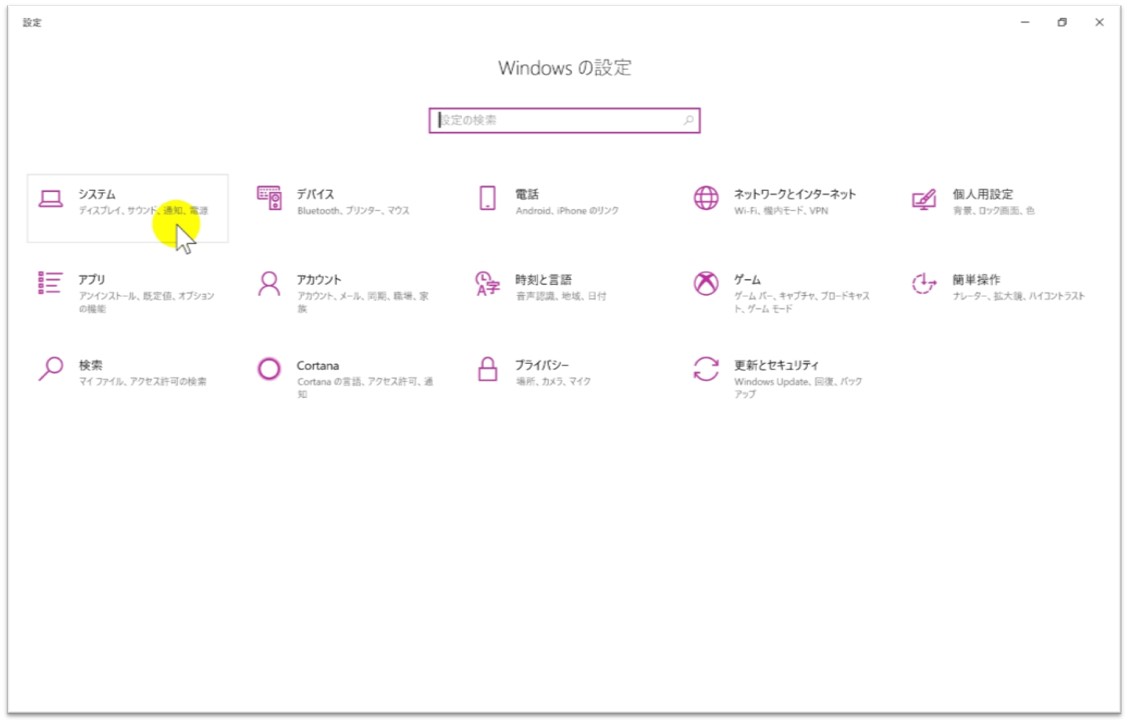Click the 個人用設定 pen and monitor icon
Viewport: 1128px width, 723px height.
click(924, 199)
